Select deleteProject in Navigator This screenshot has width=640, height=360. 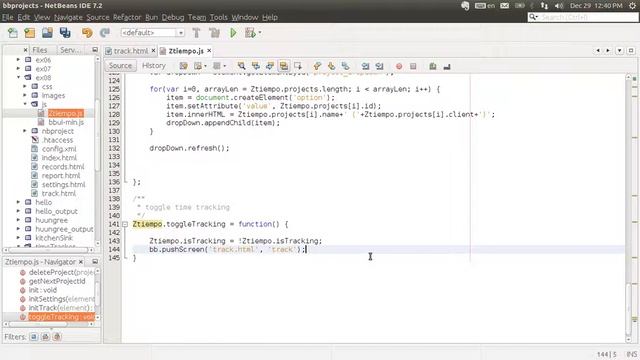61,272
